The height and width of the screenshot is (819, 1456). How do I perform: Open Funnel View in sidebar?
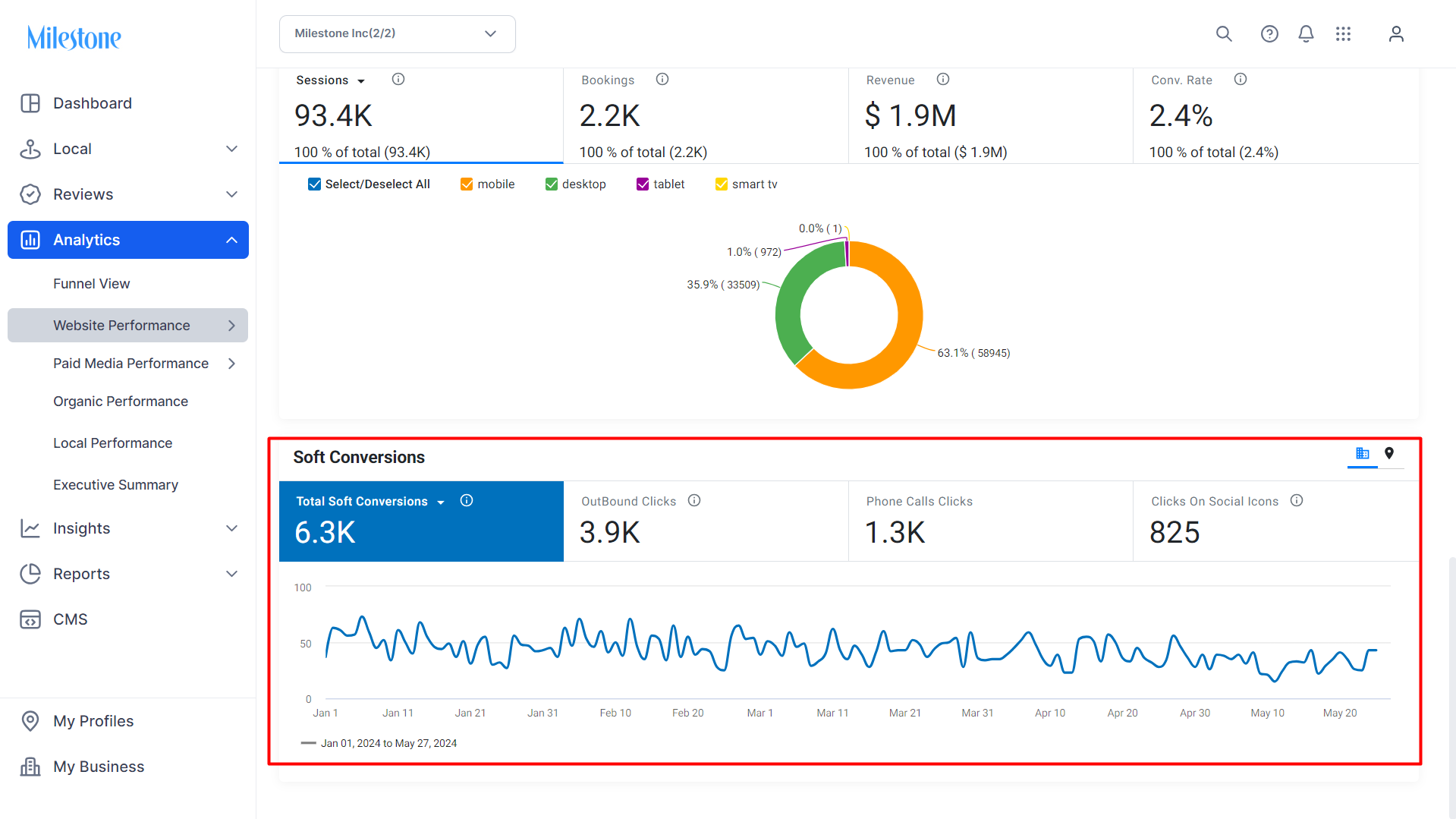(x=91, y=283)
